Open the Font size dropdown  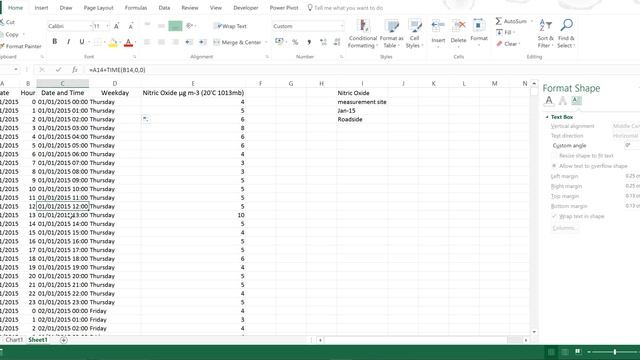tap(108, 26)
